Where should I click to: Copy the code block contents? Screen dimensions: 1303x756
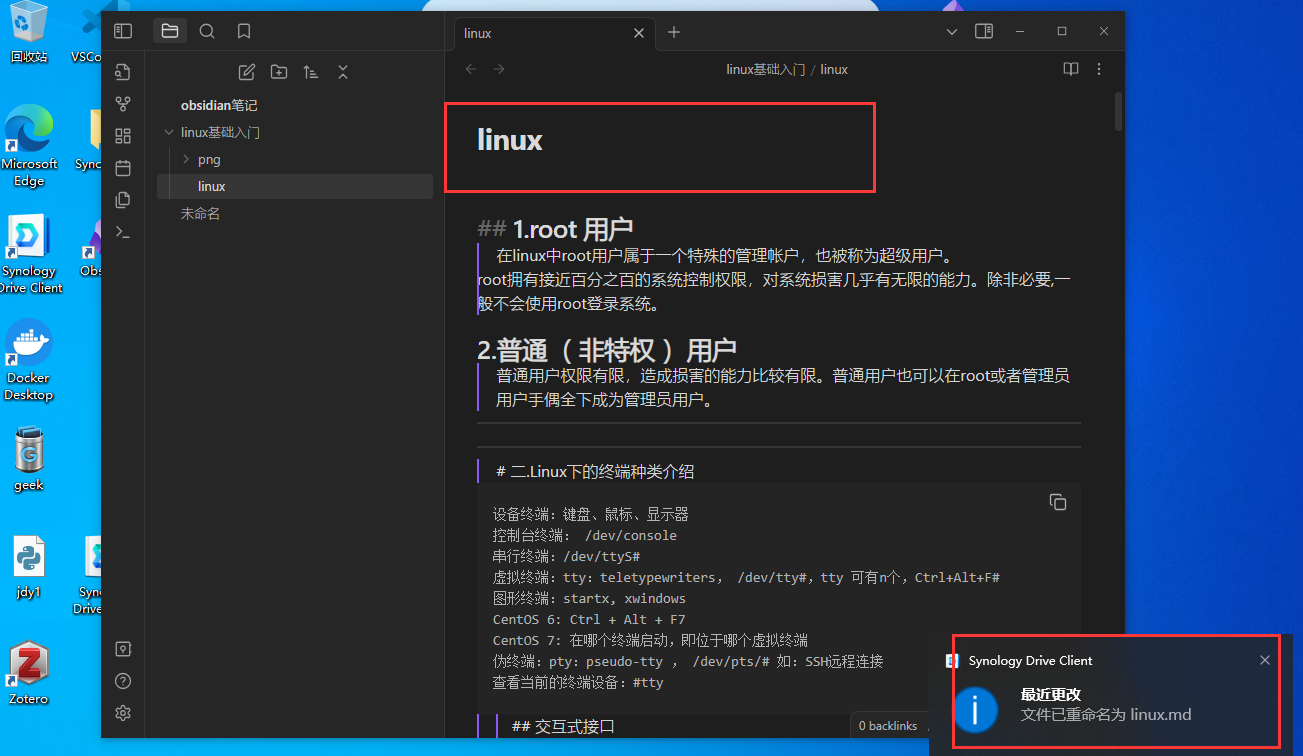[1057, 502]
